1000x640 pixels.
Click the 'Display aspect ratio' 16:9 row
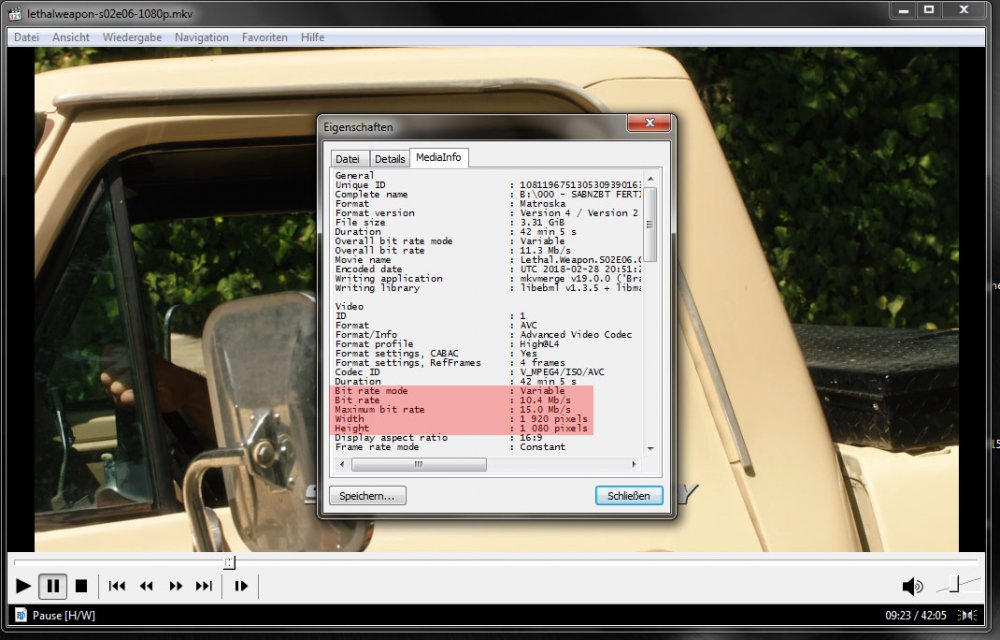click(439, 437)
